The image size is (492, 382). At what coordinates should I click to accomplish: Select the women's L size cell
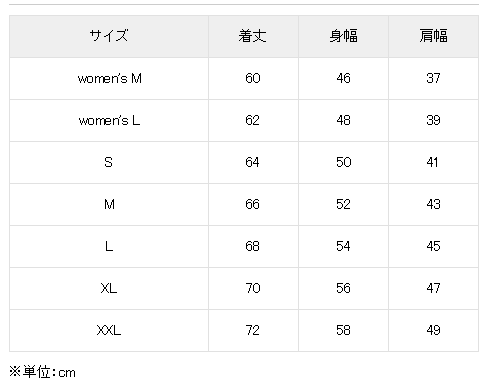(x=109, y=121)
